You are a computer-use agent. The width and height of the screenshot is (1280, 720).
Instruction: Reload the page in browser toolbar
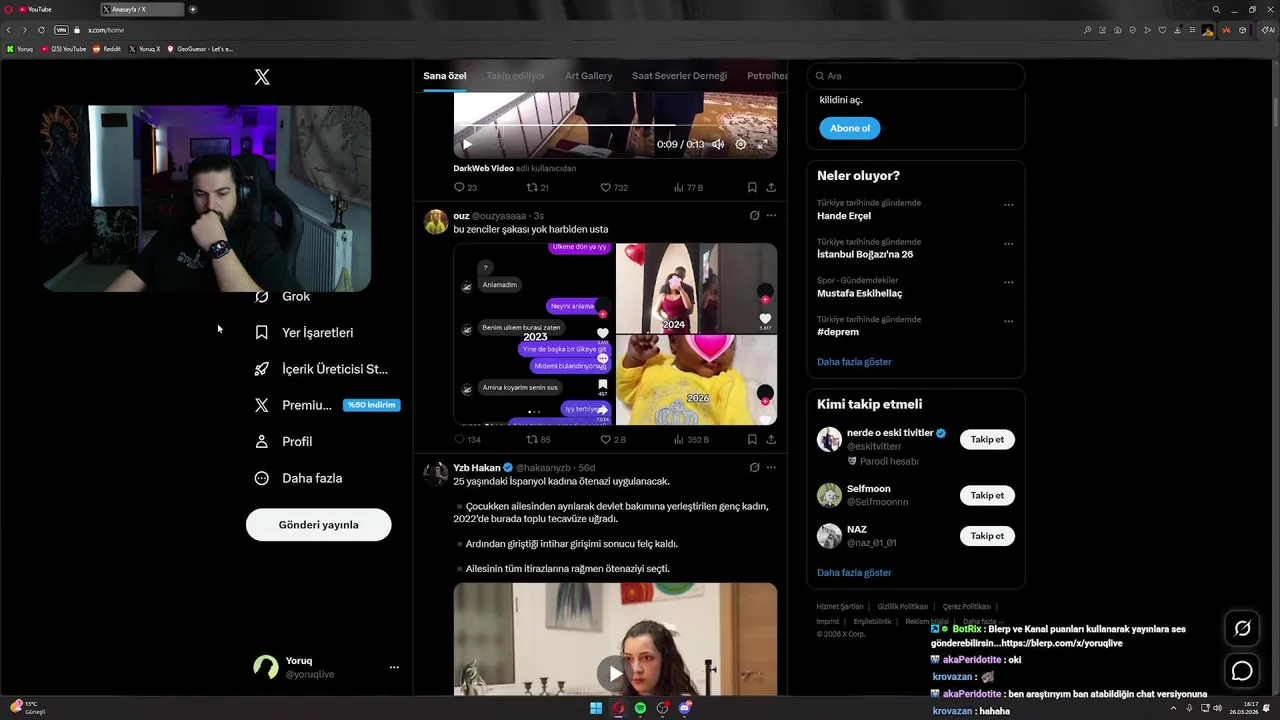coord(41,30)
